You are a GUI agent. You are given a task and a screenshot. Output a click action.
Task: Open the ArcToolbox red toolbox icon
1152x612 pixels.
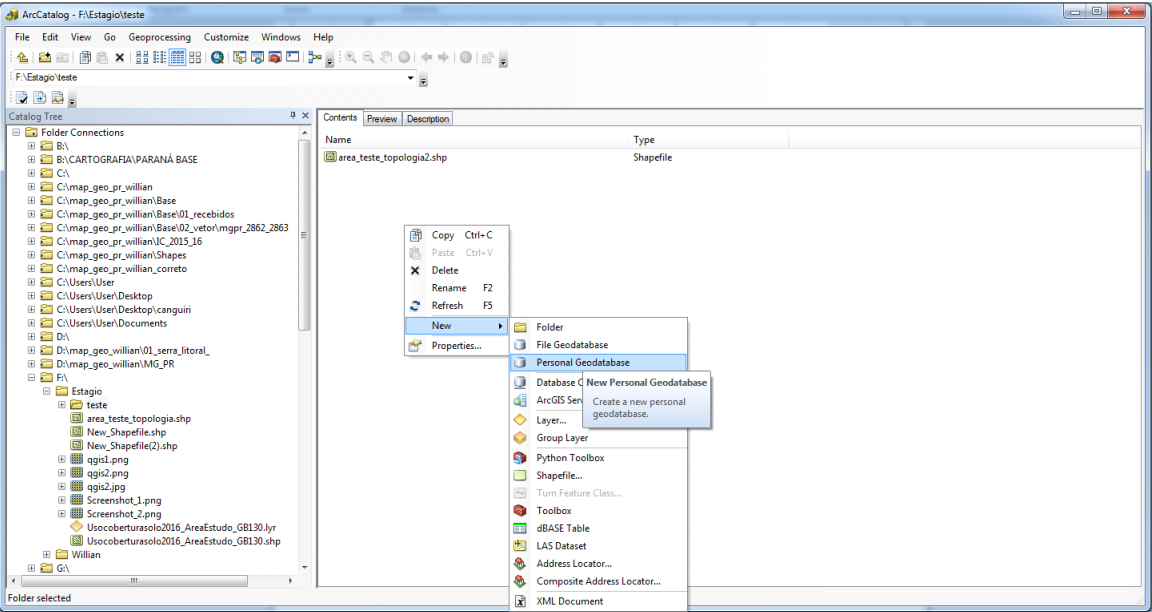tap(275, 57)
